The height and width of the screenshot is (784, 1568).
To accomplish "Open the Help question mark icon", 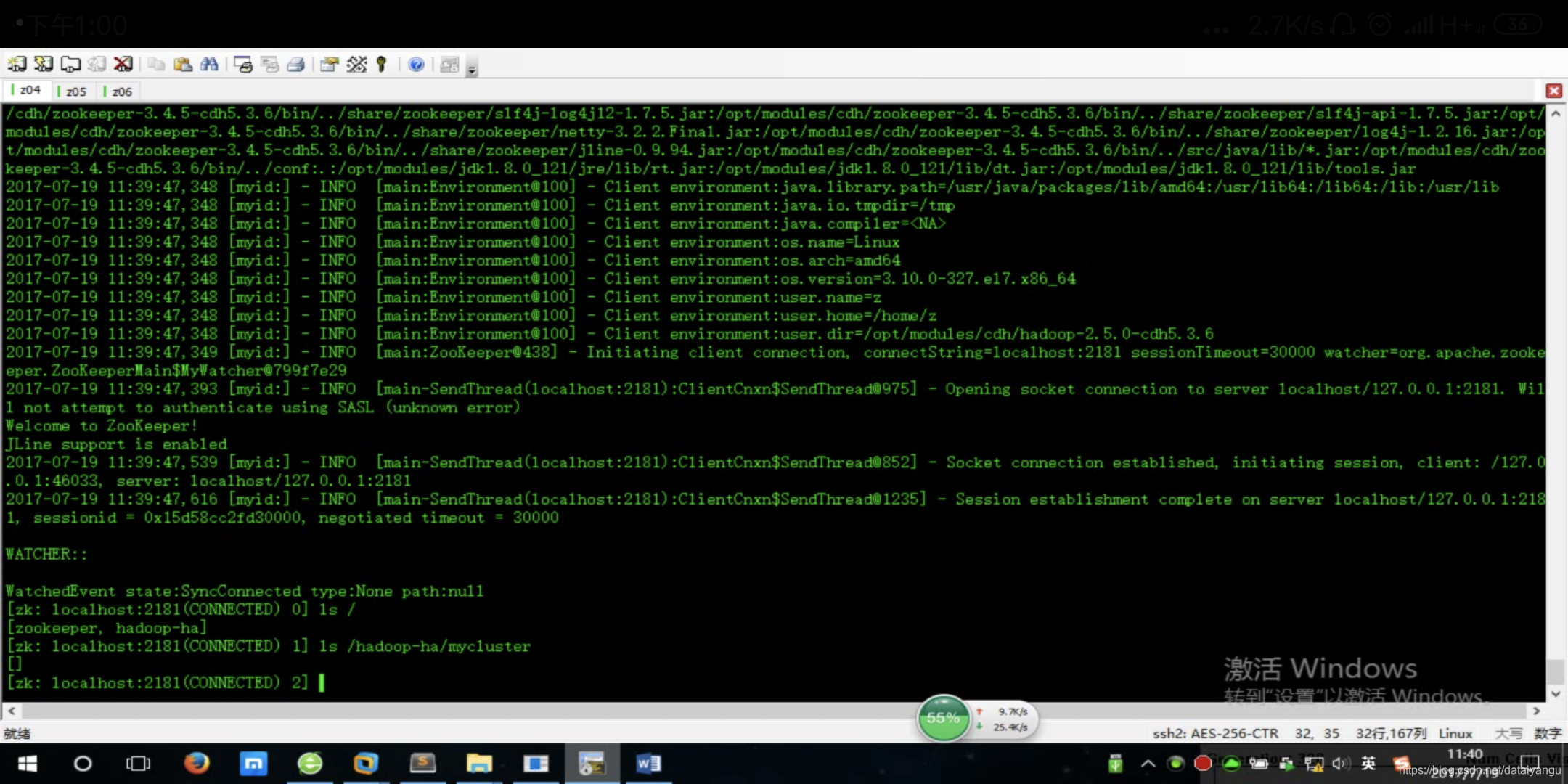I will point(416,65).
